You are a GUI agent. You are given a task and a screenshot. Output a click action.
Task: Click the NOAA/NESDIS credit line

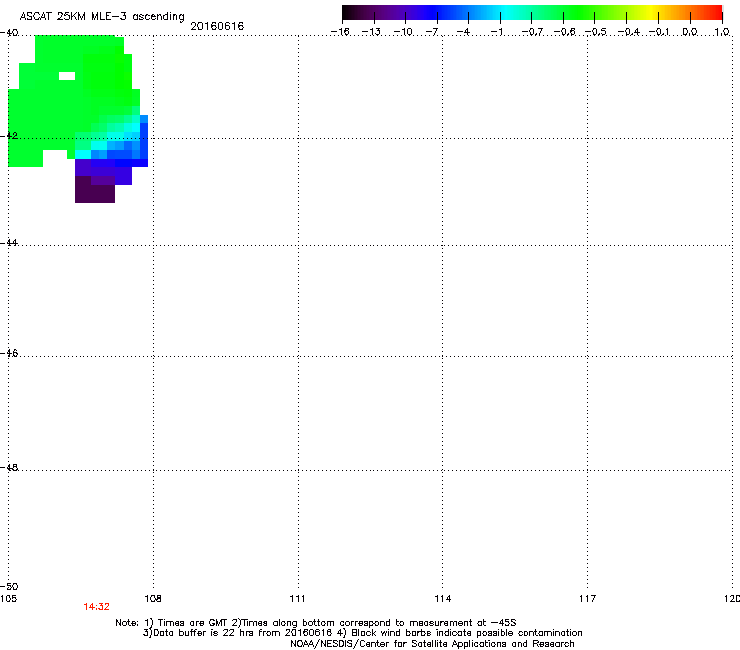tap(432, 644)
